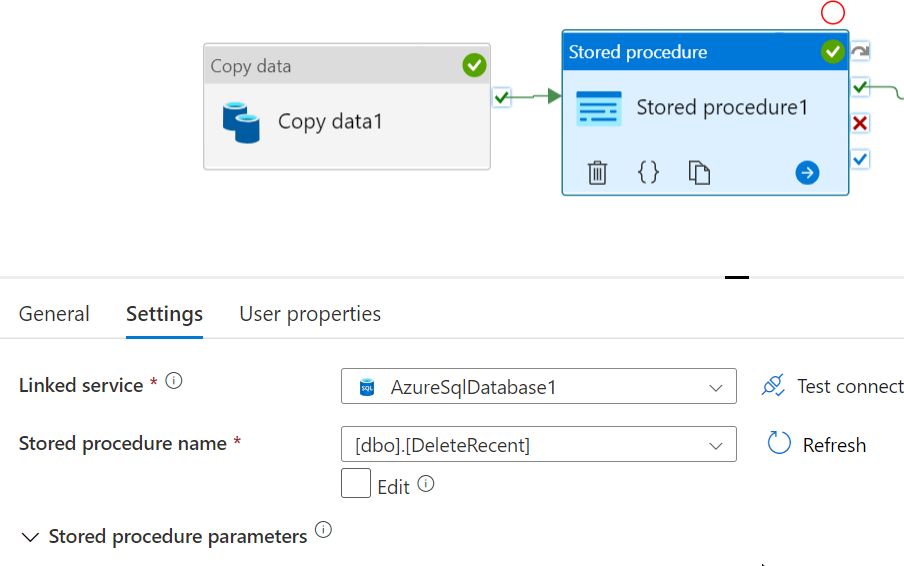Switch to the Settings tab
The width and height of the screenshot is (904, 566).
coord(164,314)
